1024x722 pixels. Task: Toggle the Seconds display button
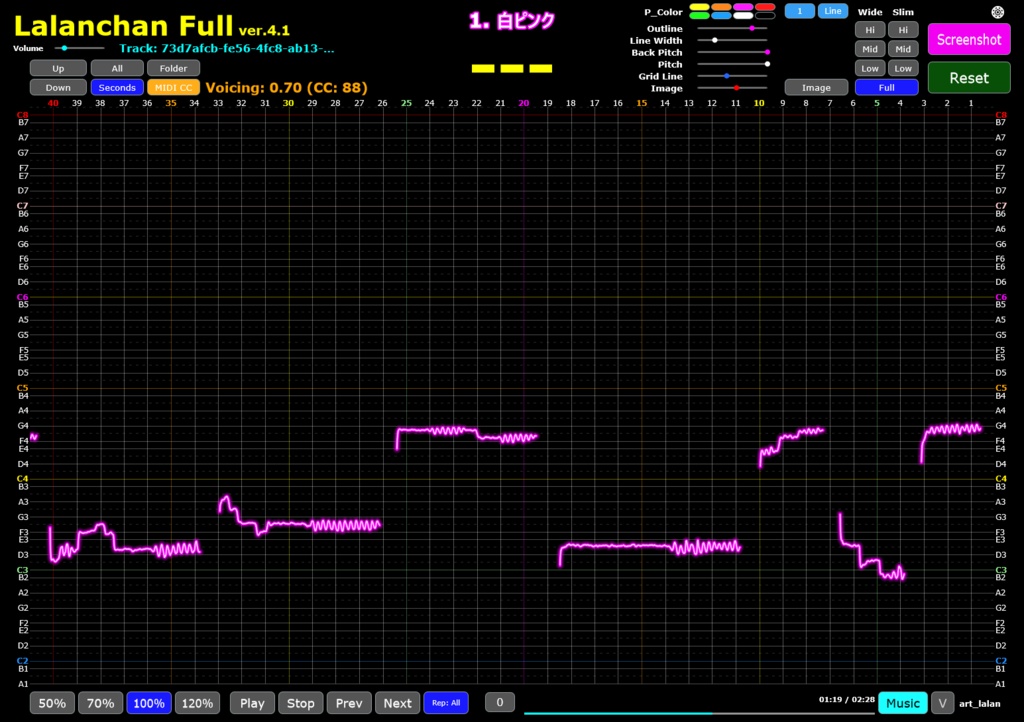117,87
